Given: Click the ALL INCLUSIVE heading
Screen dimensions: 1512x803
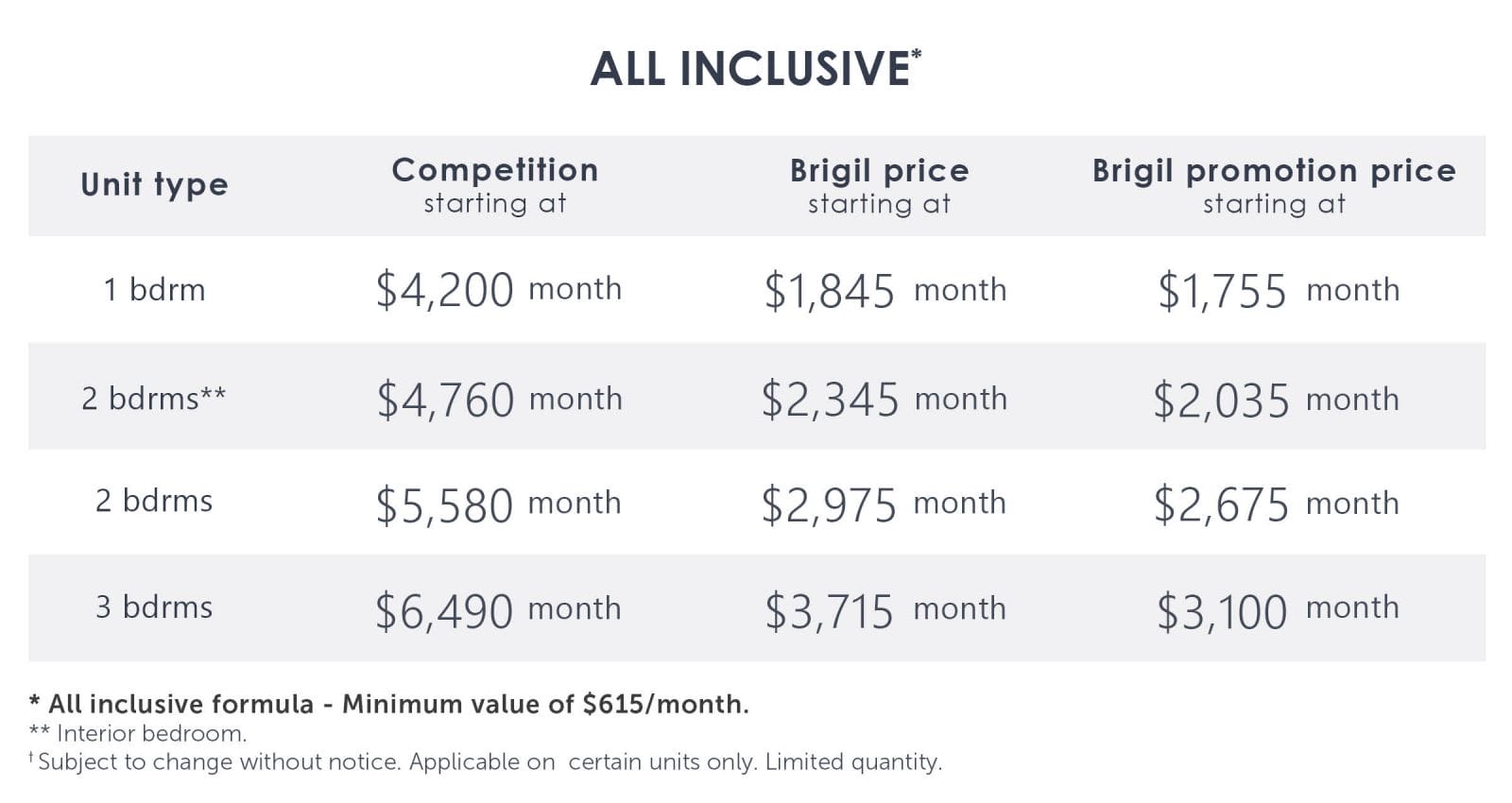Looking at the screenshot, I should [755, 69].
